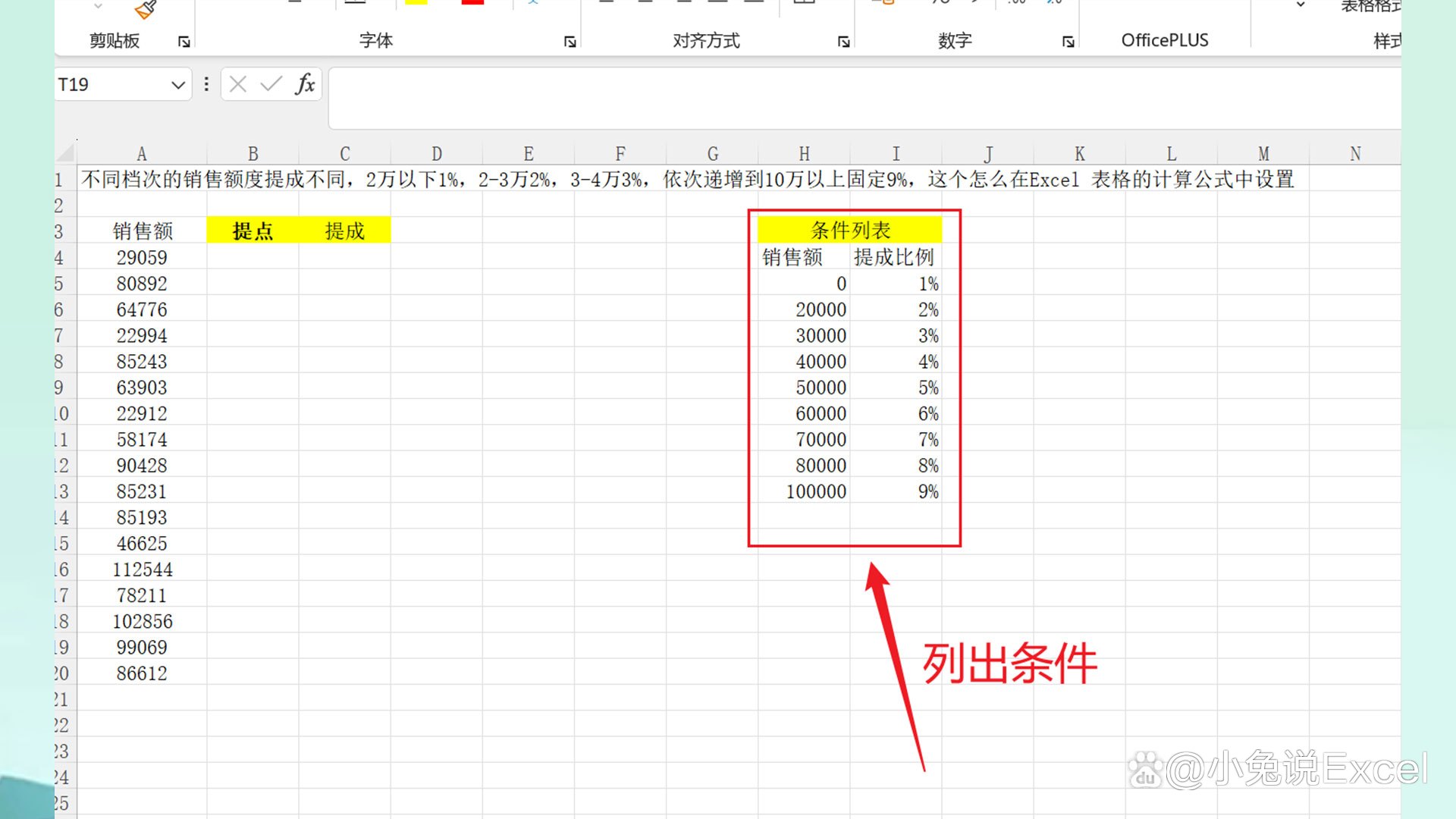
Task: Click the cell containing 85243
Action: coord(142,362)
